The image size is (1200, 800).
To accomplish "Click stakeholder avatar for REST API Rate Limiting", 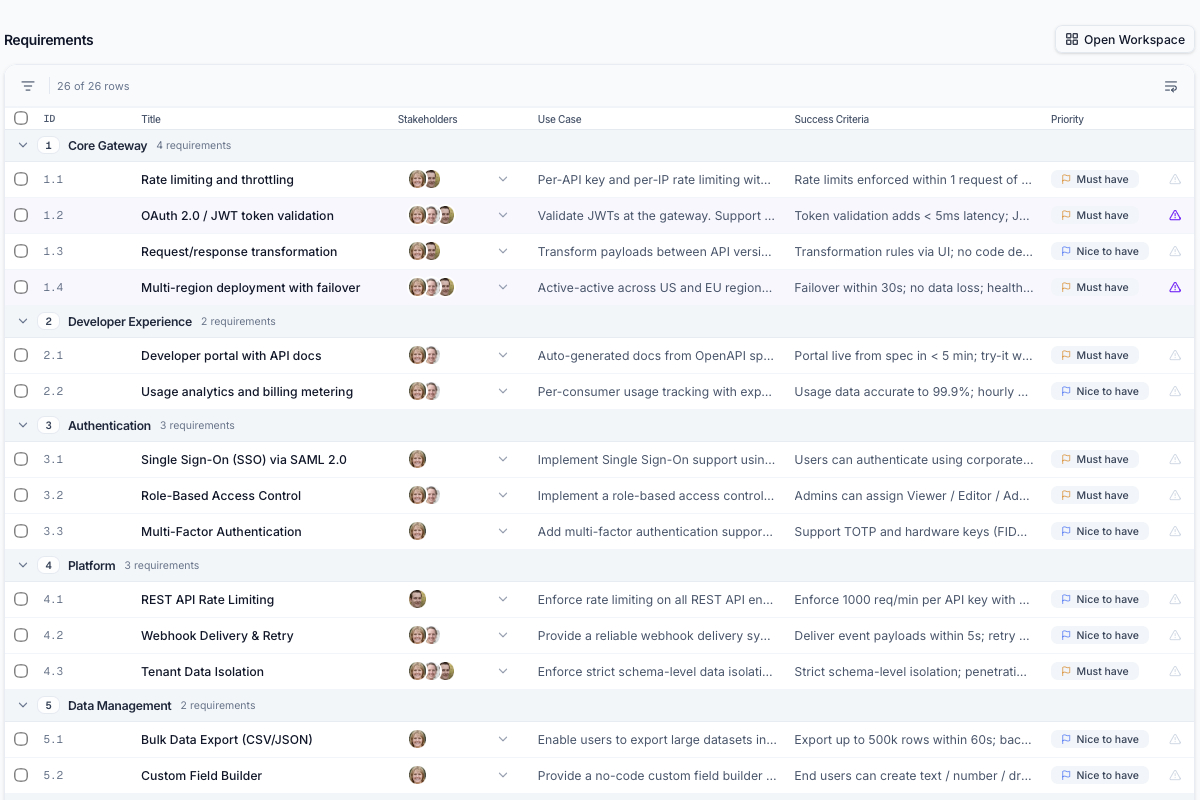I will [418, 600].
